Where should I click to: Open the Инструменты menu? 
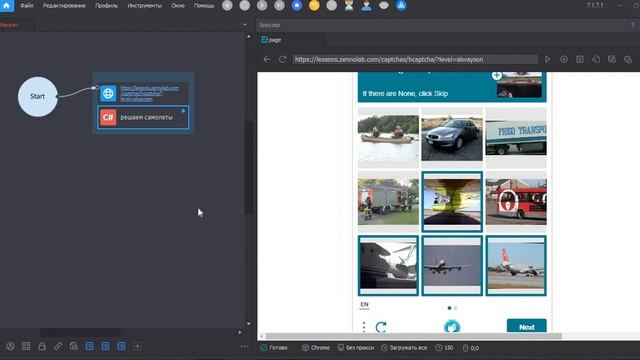(x=144, y=6)
